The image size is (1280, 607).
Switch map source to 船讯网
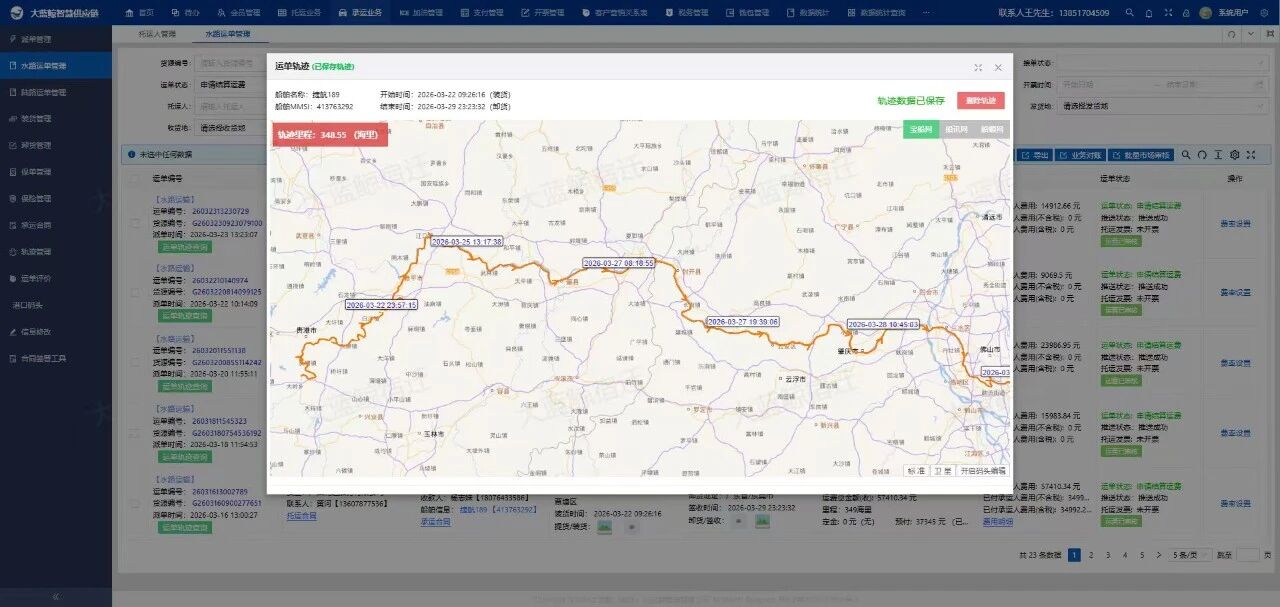tap(957, 130)
